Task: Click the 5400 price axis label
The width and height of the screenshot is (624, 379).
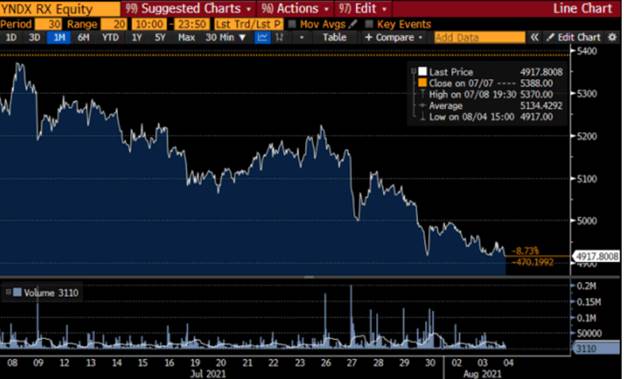Action: coord(586,51)
